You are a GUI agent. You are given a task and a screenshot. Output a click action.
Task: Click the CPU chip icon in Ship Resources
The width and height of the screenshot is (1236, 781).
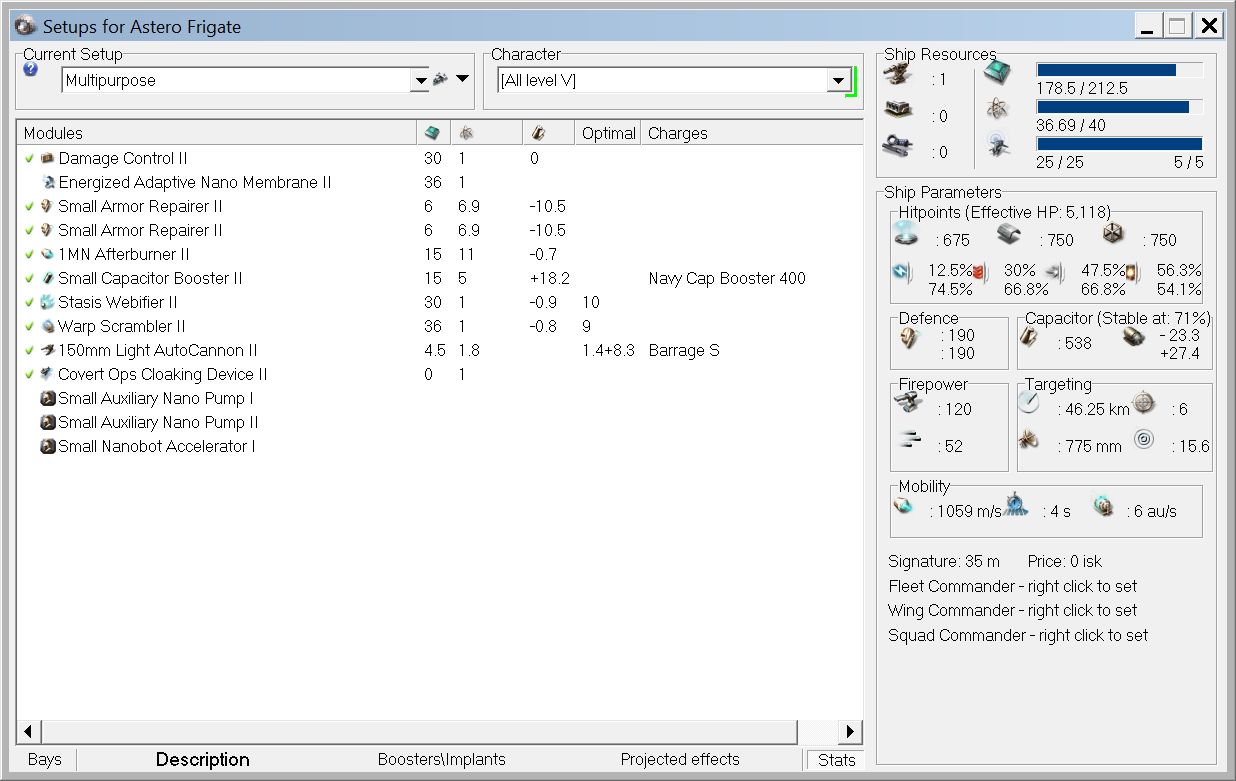tap(997, 72)
